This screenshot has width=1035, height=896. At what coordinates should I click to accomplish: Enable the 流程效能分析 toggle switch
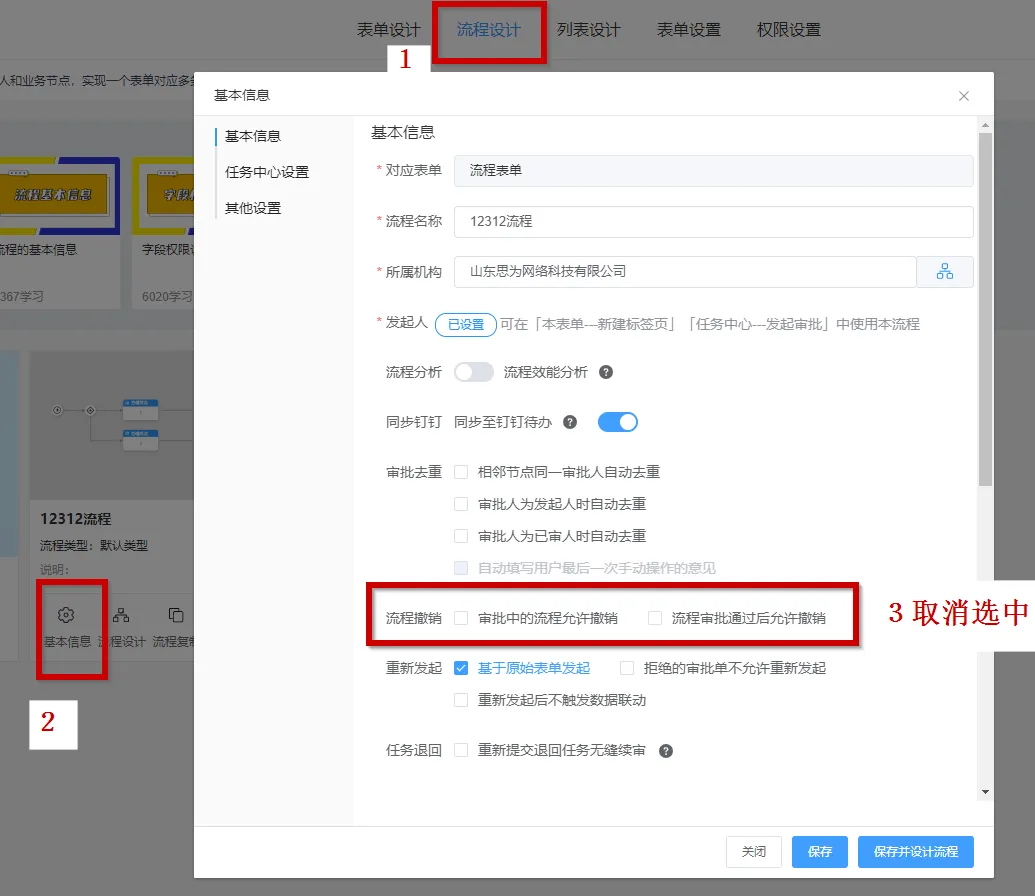click(474, 372)
